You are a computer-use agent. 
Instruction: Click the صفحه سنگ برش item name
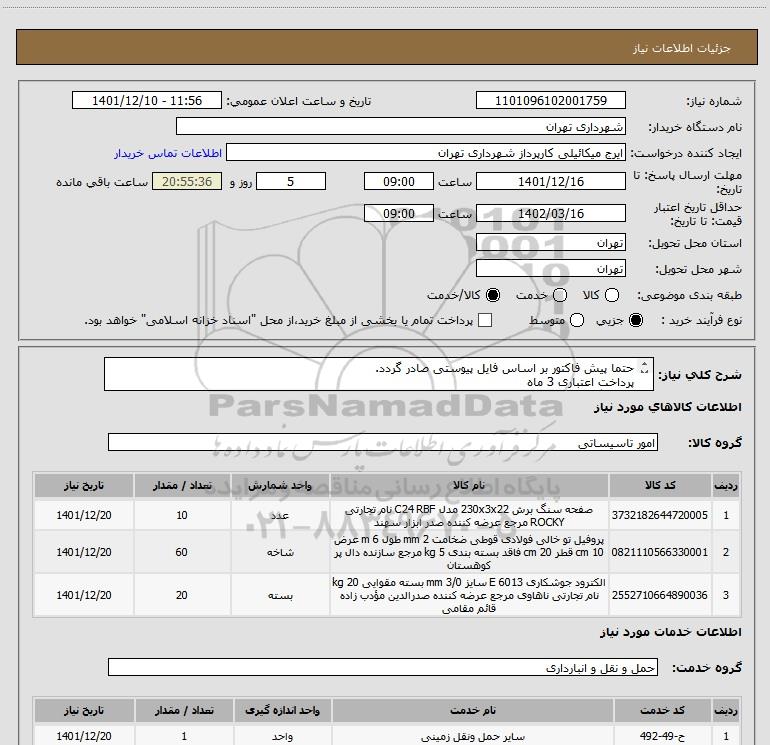pos(469,516)
